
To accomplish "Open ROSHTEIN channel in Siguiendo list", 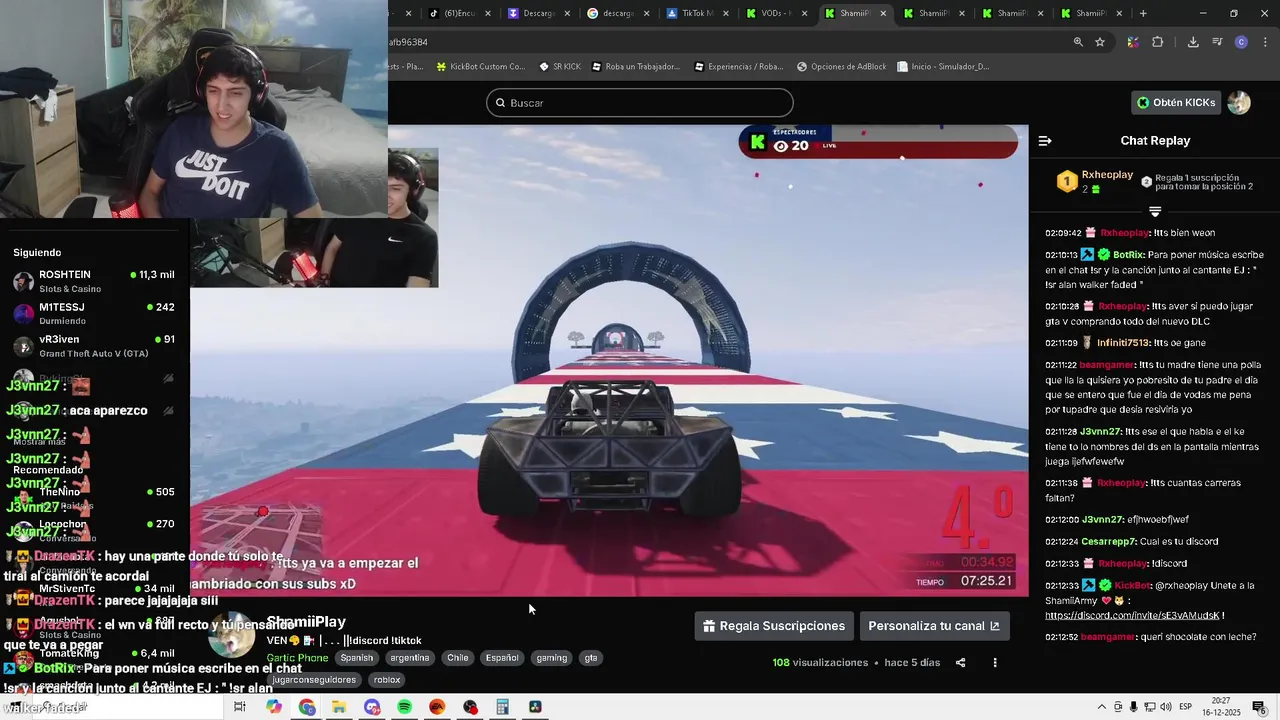I will point(95,281).
